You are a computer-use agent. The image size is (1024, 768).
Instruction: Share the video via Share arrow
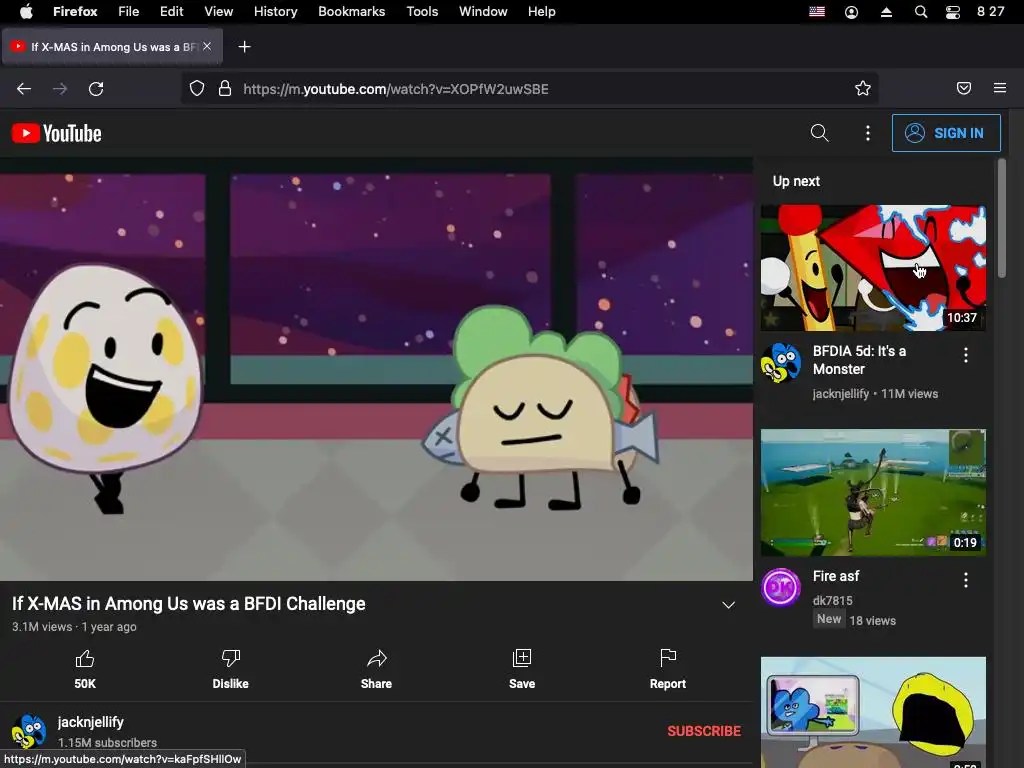click(376, 669)
